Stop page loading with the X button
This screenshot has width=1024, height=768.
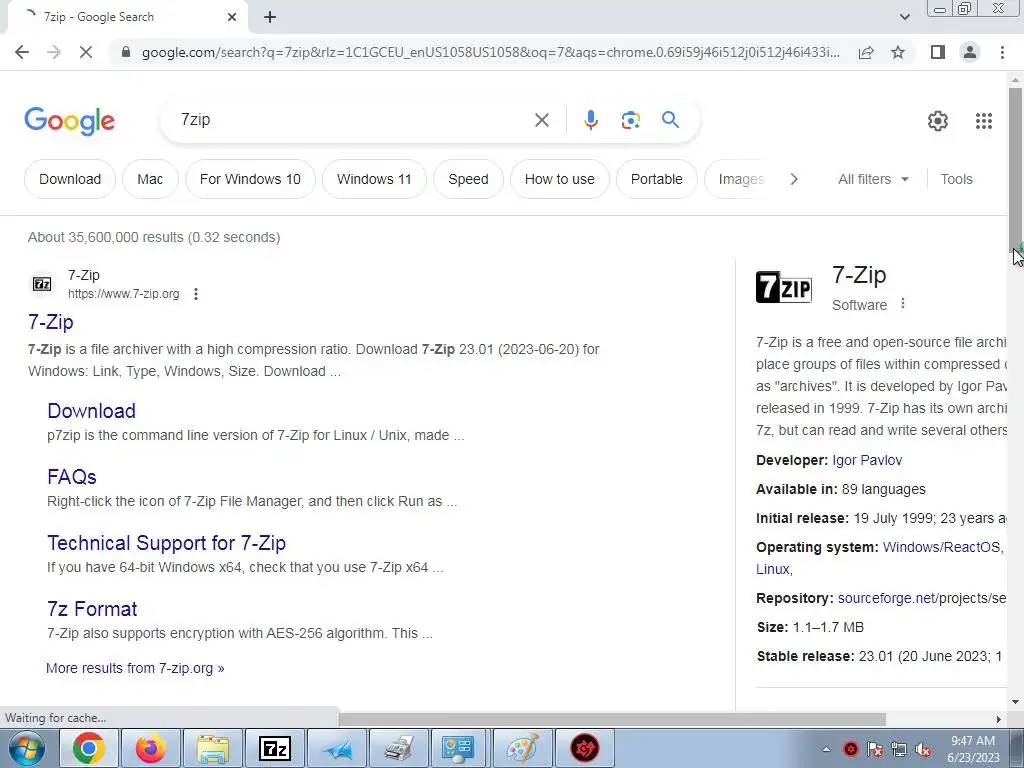pos(86,52)
